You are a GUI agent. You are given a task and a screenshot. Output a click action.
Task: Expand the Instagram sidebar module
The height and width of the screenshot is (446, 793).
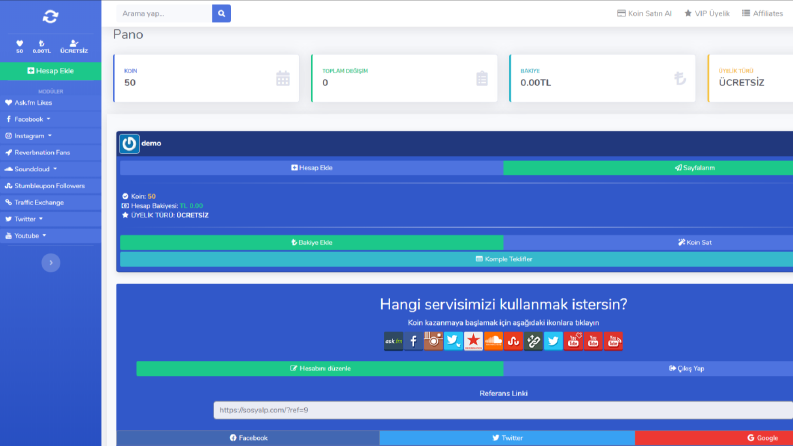pyautogui.click(x=51, y=136)
